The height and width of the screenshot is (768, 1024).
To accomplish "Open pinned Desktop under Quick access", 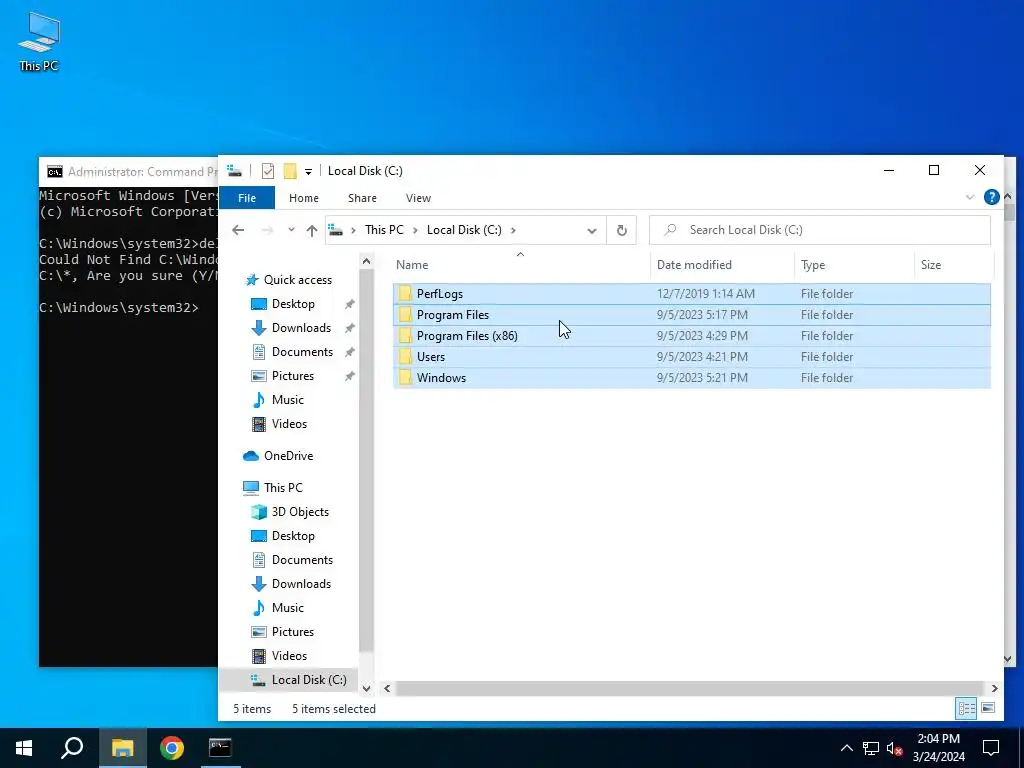I will tap(293, 304).
